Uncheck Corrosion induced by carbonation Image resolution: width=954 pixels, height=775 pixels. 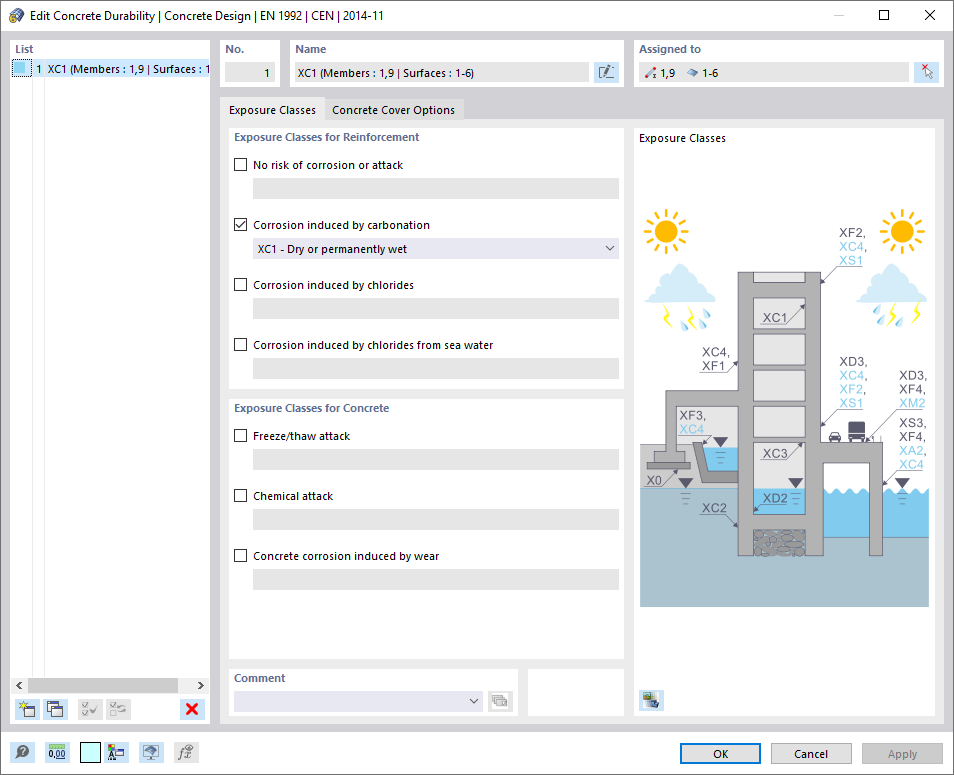241,224
